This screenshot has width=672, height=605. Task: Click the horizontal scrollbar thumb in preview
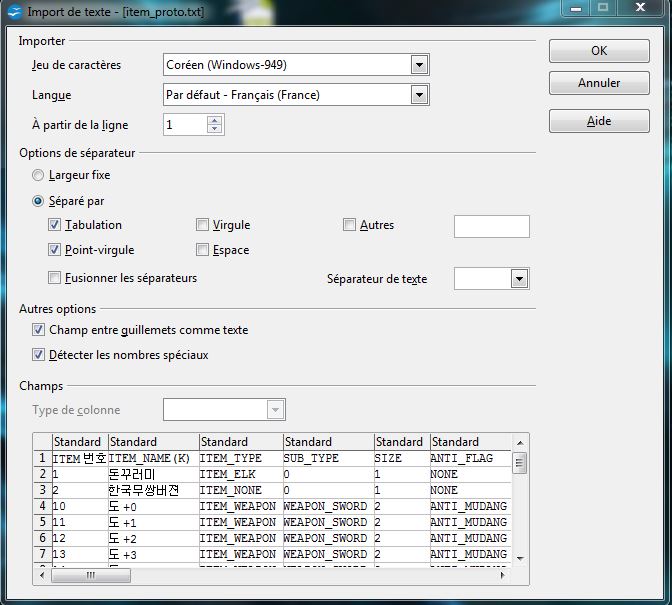pyautogui.click(x=91, y=575)
